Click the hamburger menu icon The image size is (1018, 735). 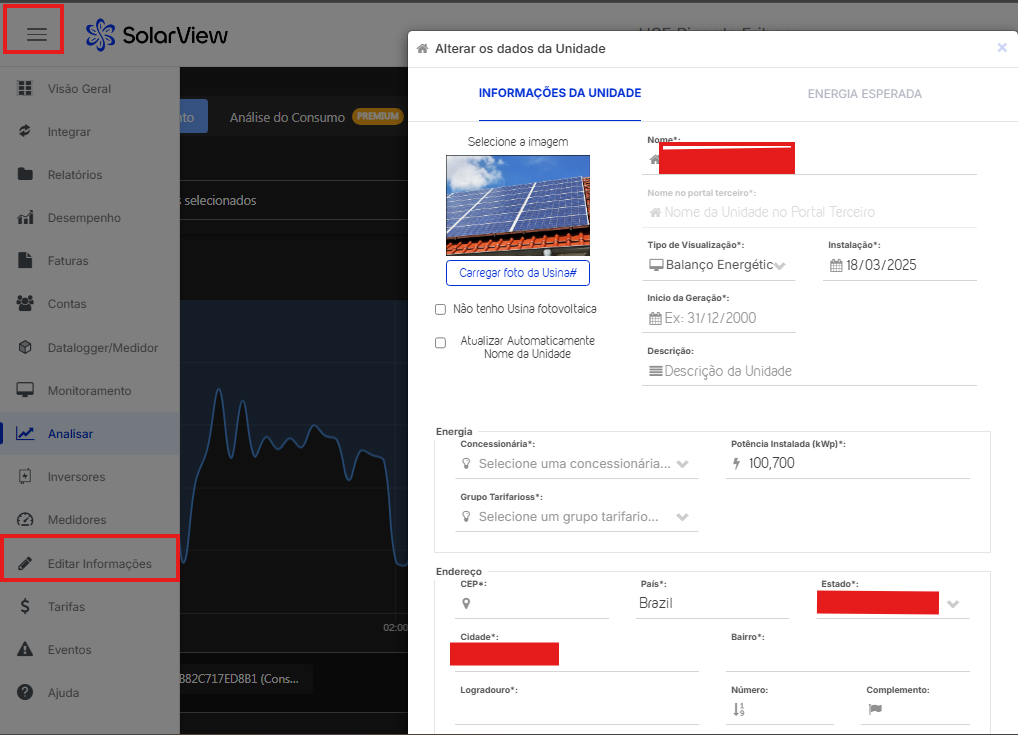(37, 35)
